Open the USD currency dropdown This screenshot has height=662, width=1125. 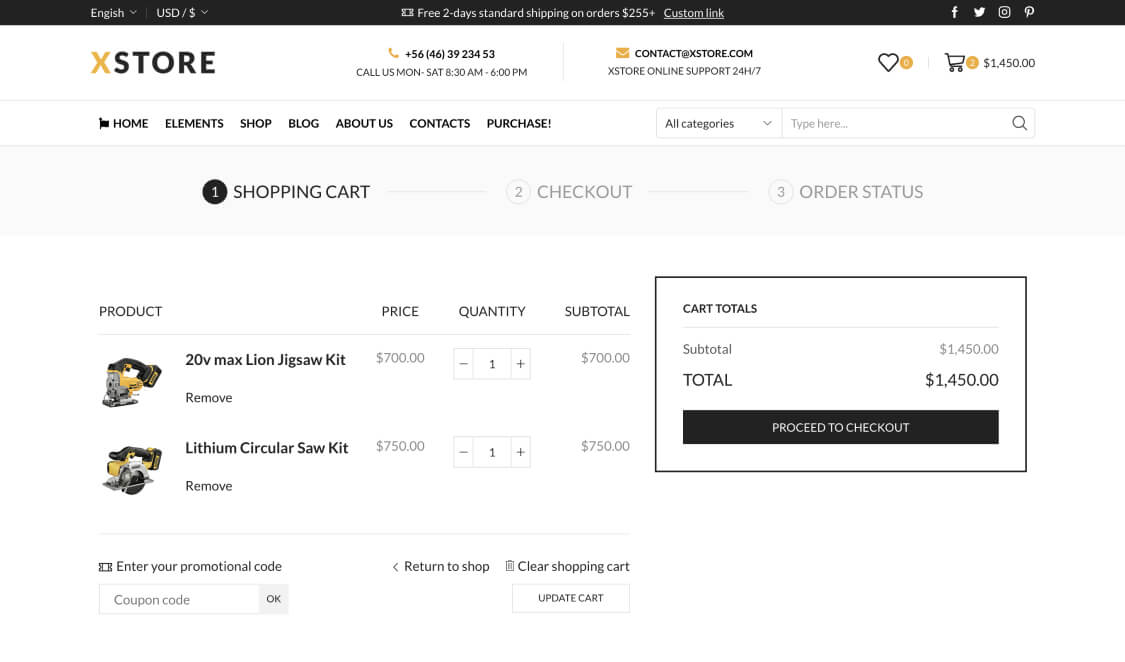tap(182, 13)
